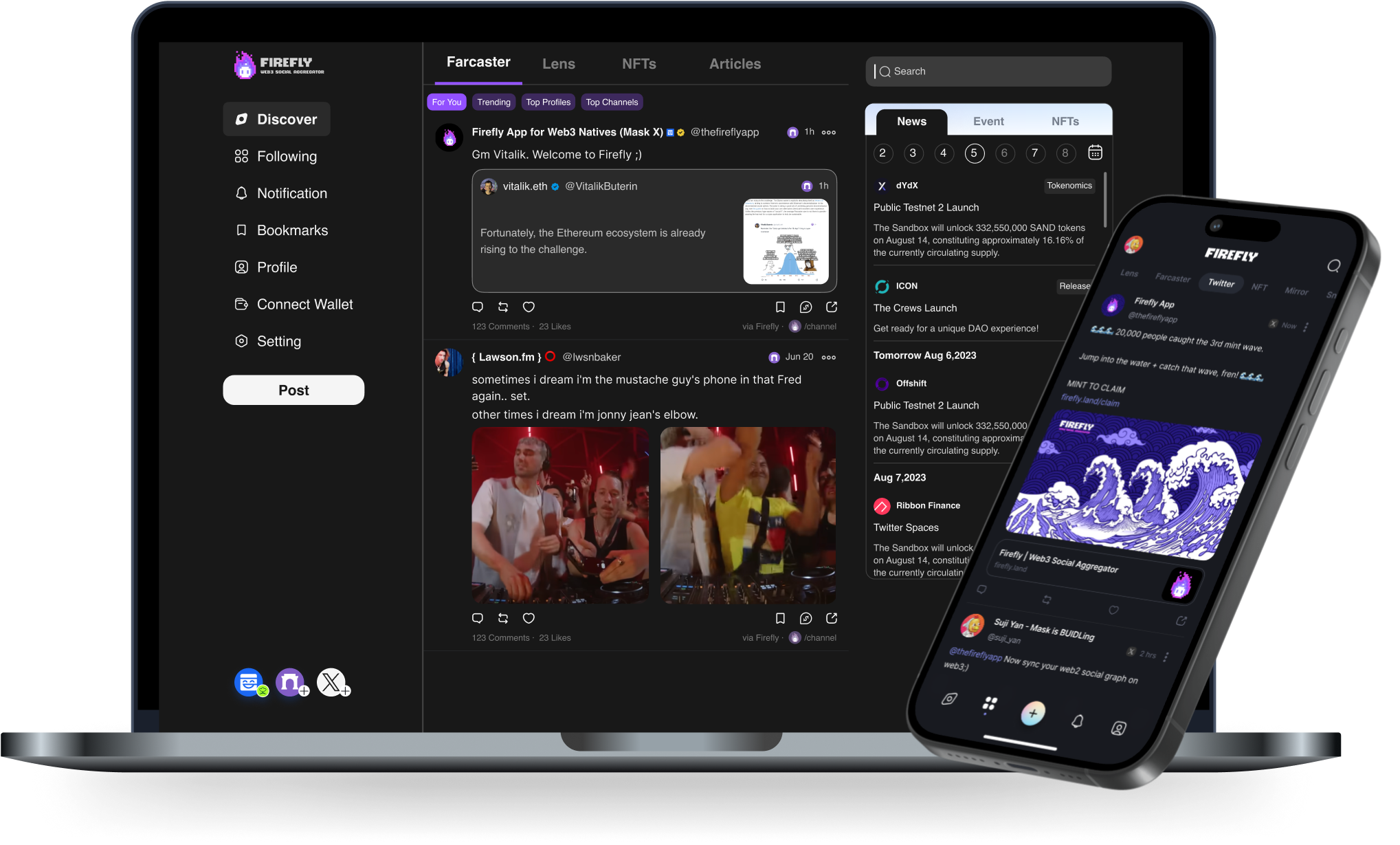This screenshot has width=1400, height=845.
Task: Share the Firefly App welcome post
Action: click(832, 307)
